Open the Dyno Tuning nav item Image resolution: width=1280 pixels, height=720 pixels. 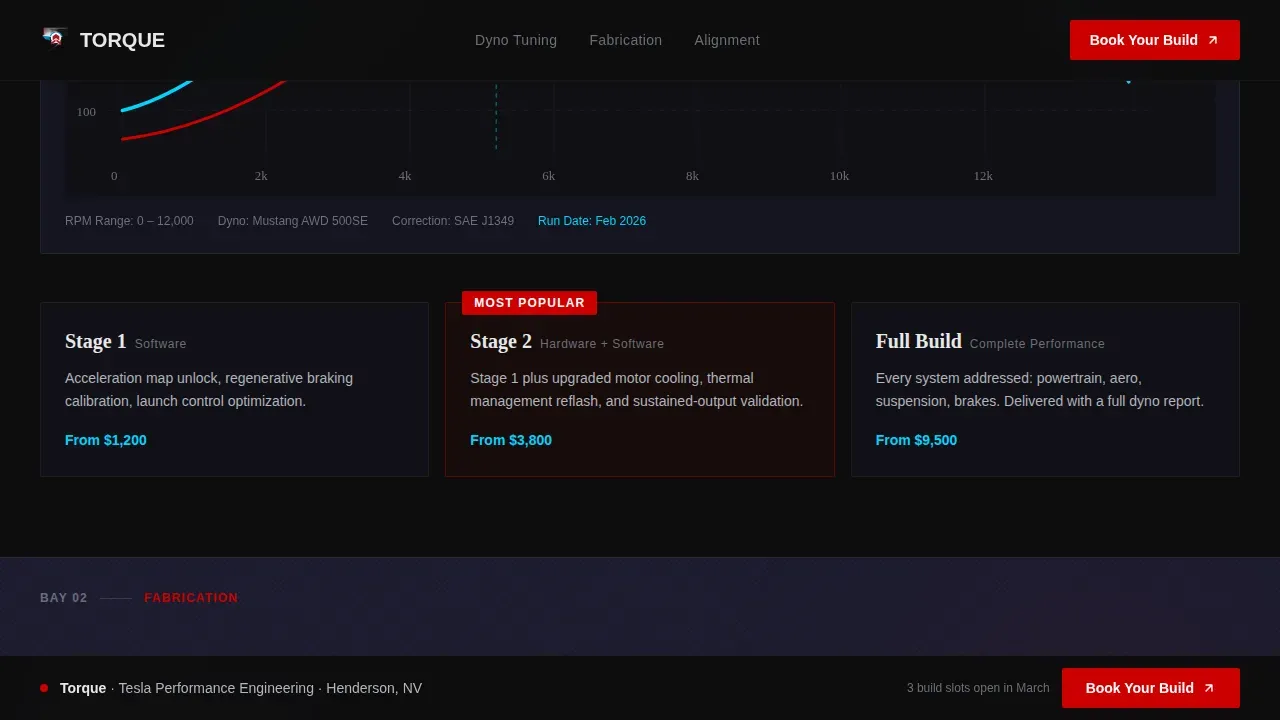(x=516, y=40)
